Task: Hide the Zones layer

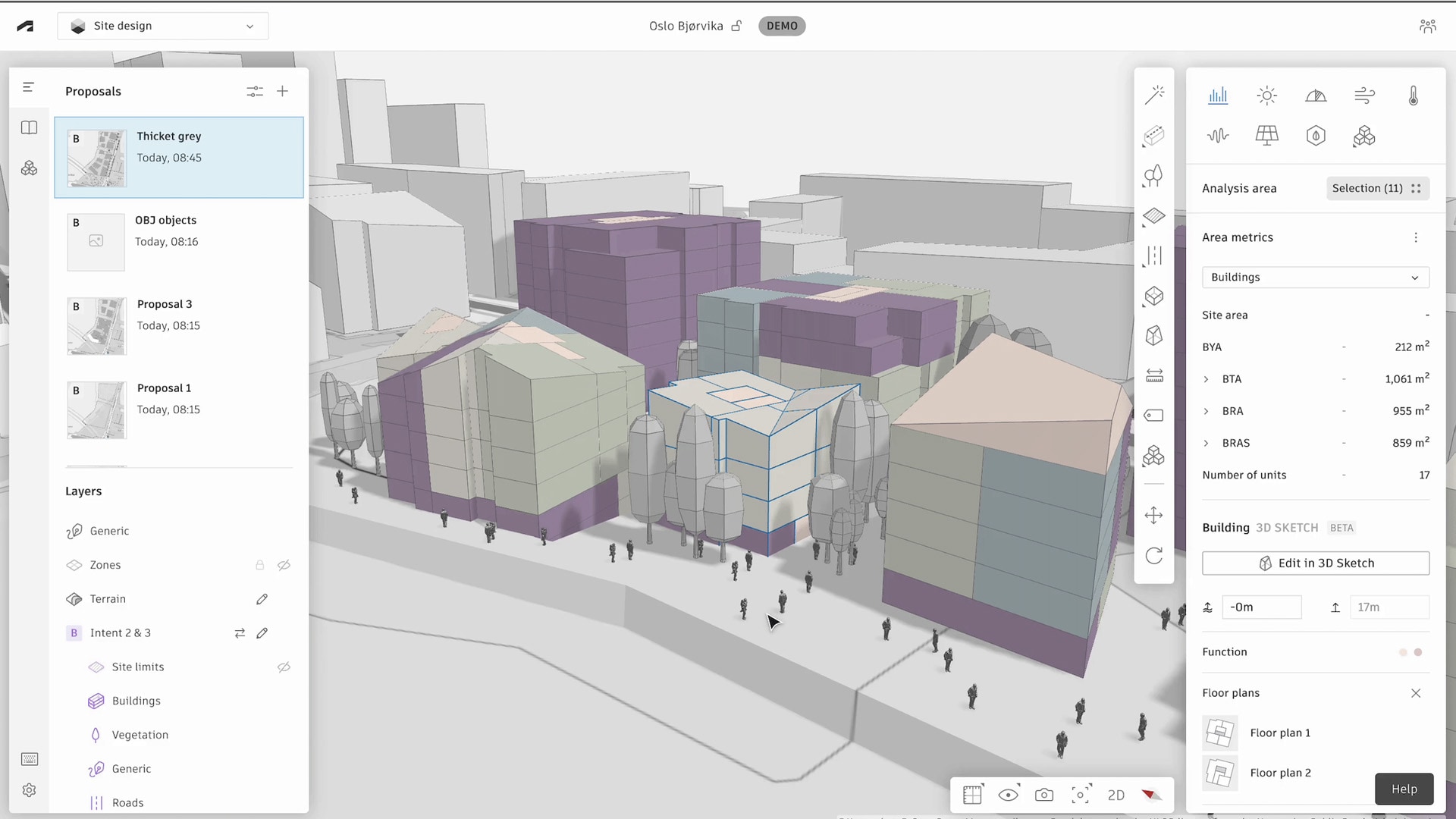Action: click(x=284, y=565)
